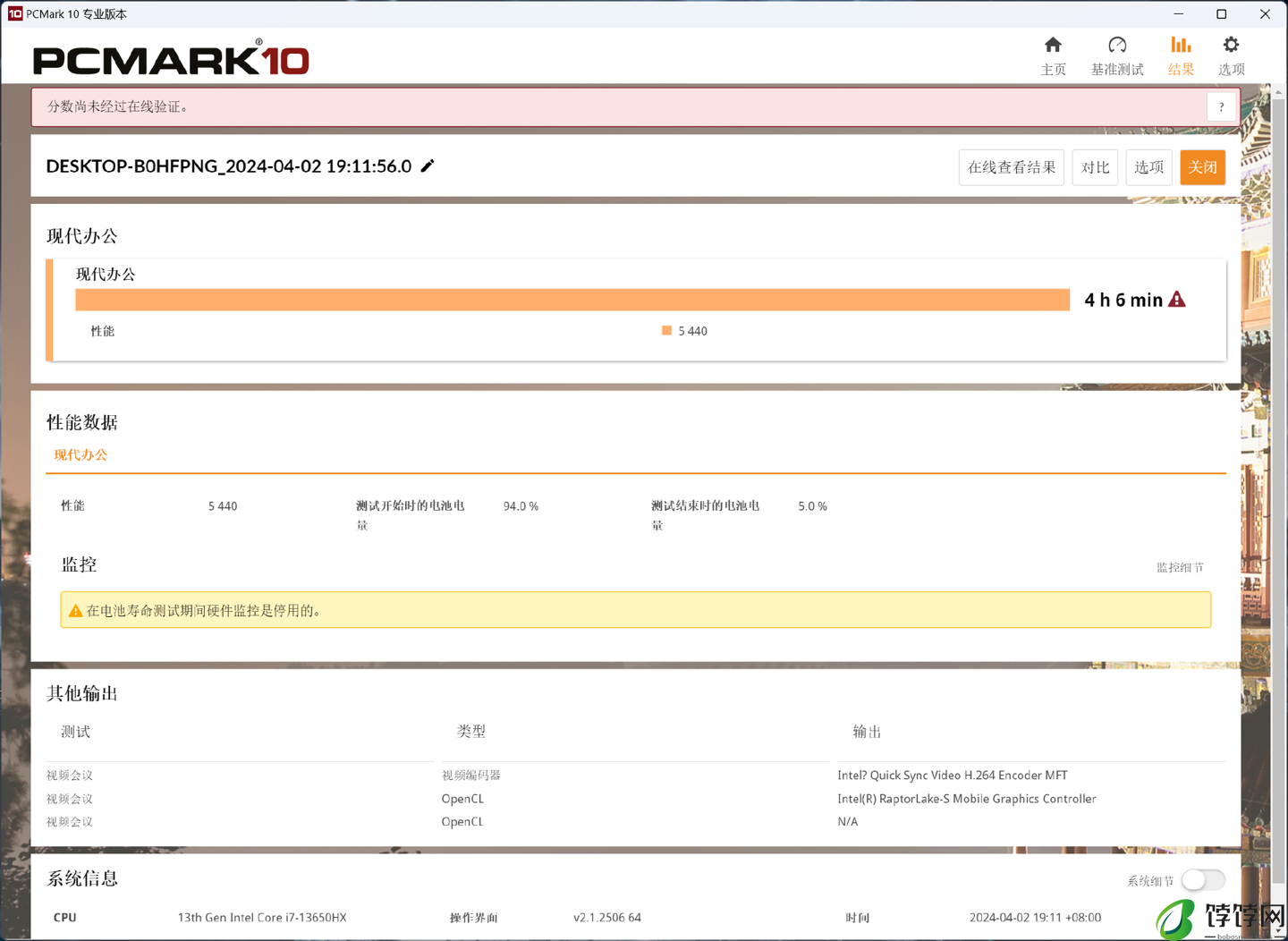Image resolution: width=1288 pixels, height=941 pixels.
Task: Maximize the PCMark 10 window
Action: [1221, 13]
